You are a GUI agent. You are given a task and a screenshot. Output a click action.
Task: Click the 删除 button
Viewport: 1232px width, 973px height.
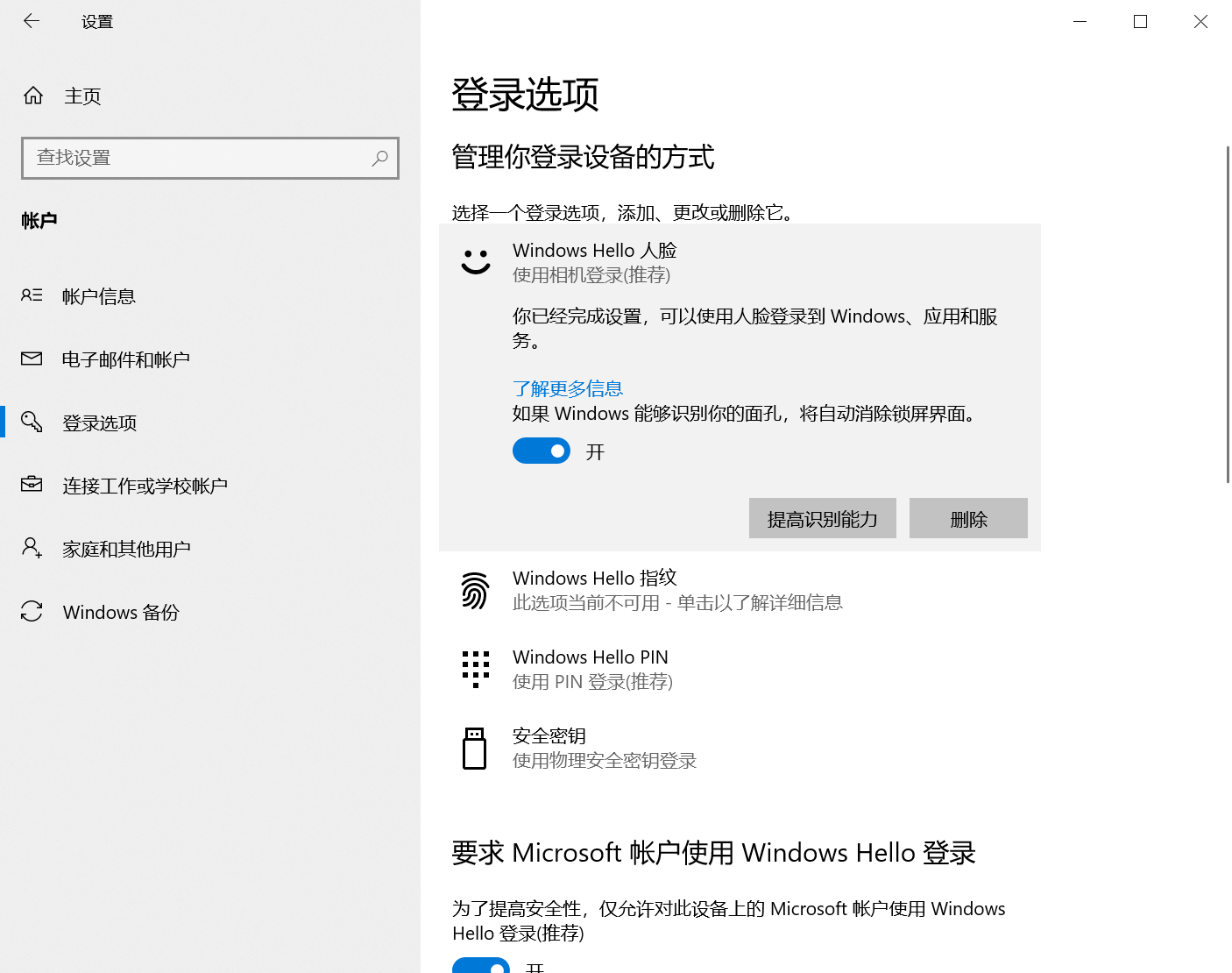(968, 518)
